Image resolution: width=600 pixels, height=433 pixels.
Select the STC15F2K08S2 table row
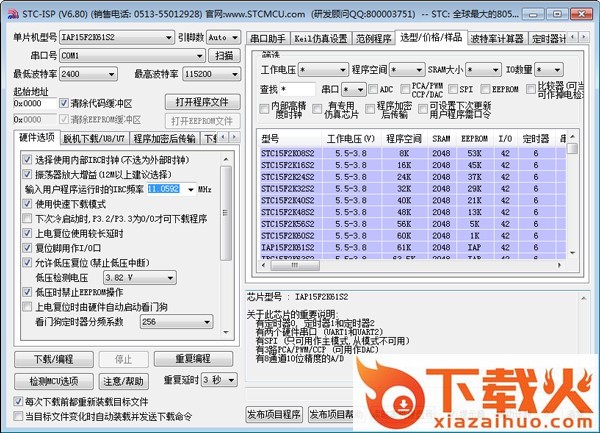(412, 153)
